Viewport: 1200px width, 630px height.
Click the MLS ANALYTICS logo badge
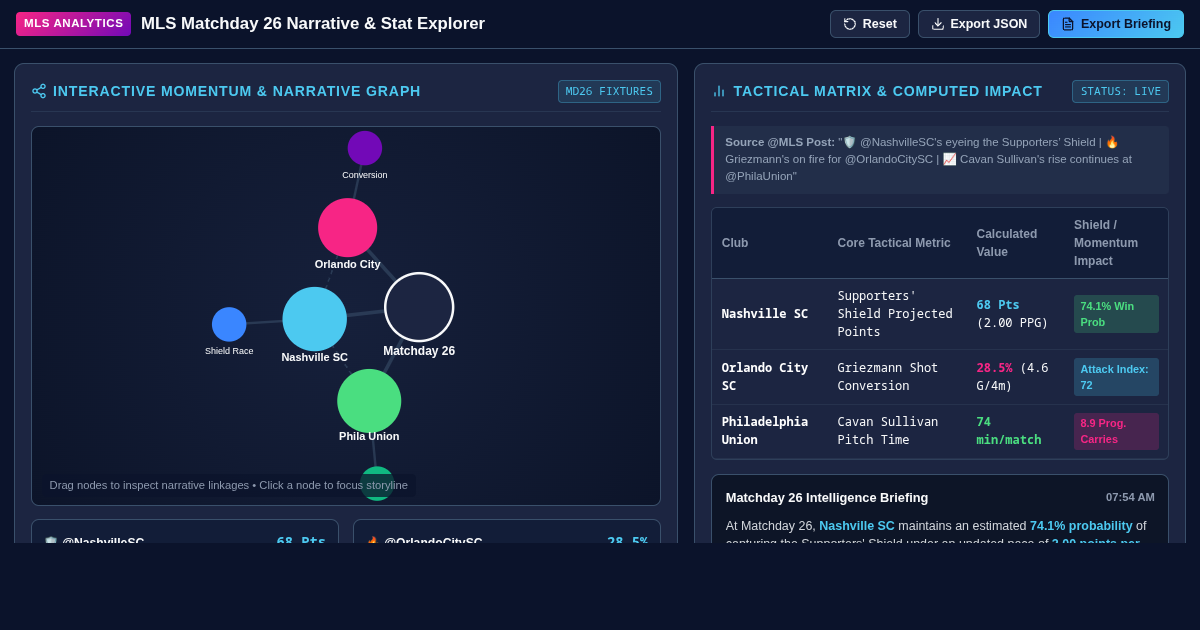pos(73,24)
